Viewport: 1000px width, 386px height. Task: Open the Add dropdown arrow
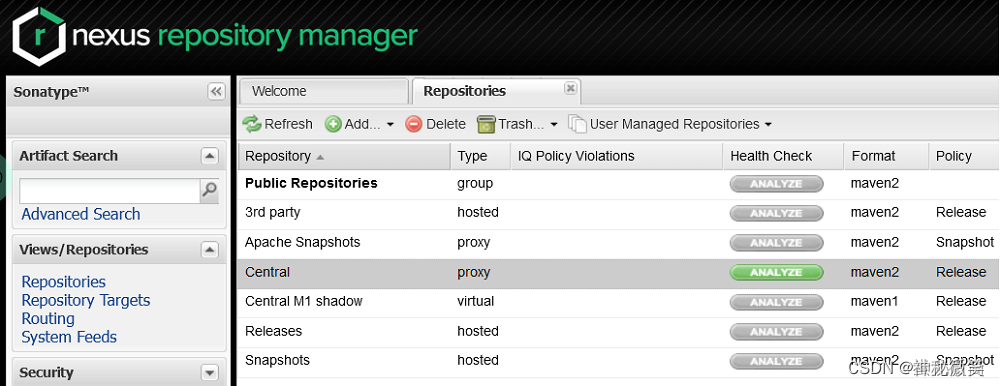(x=390, y=124)
